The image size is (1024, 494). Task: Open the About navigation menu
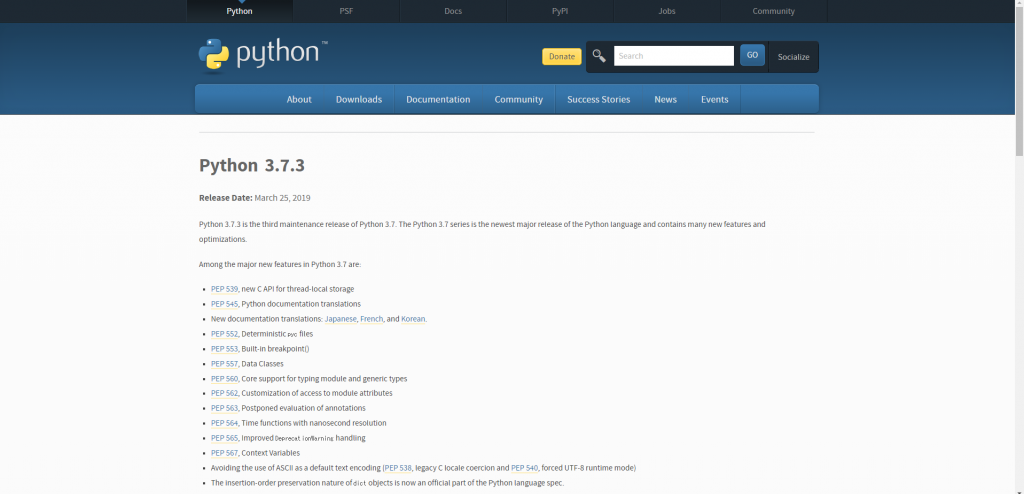(299, 99)
